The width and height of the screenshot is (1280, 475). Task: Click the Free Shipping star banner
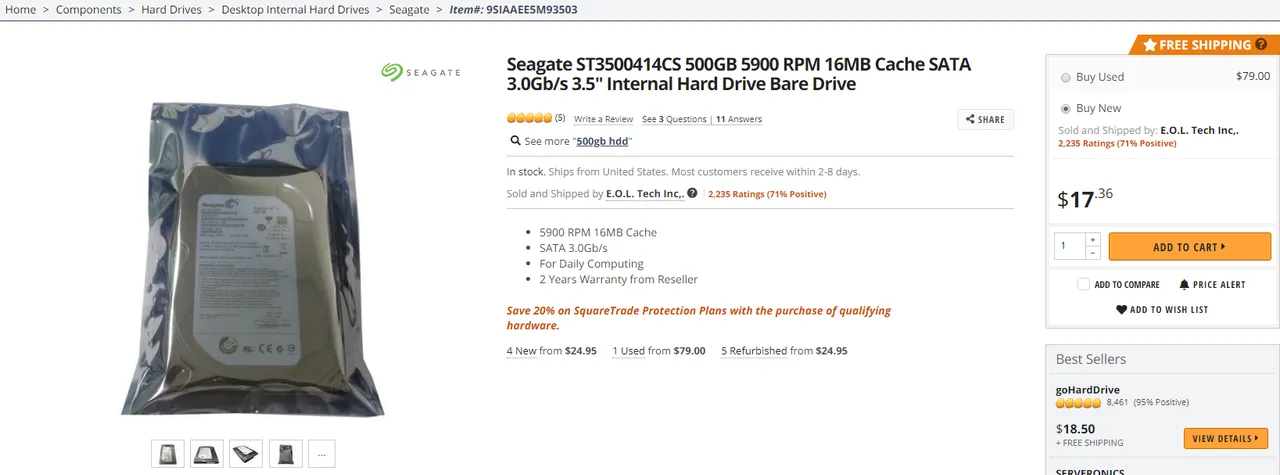click(1204, 45)
